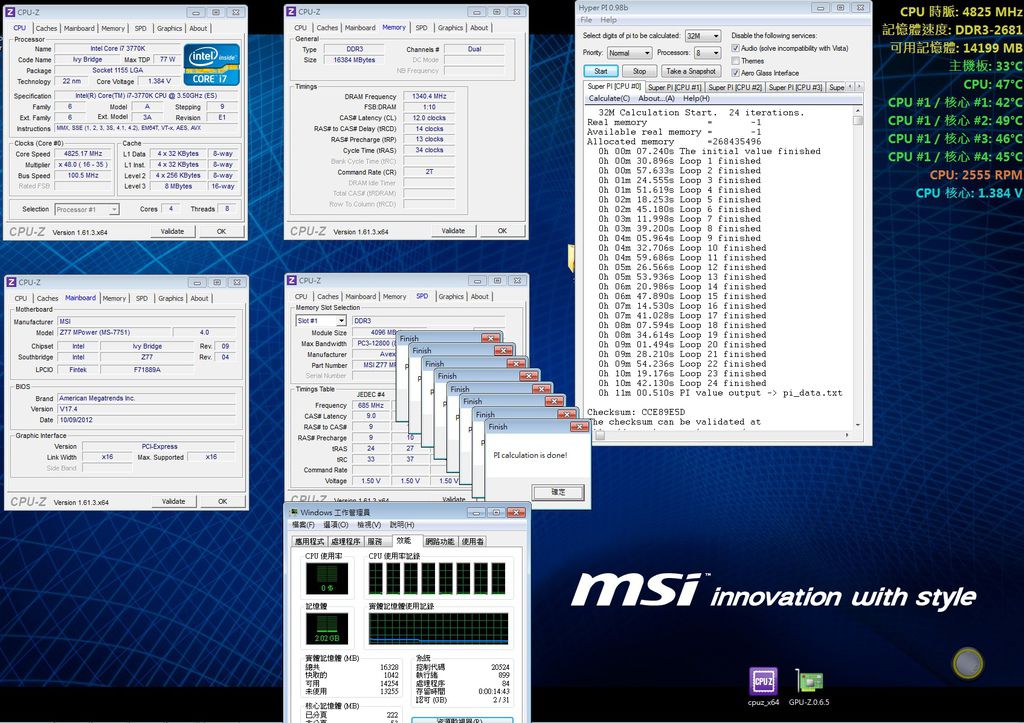Open the digits of pi 32M dropdown
Viewport: 1024px width, 723px height.
[703, 36]
